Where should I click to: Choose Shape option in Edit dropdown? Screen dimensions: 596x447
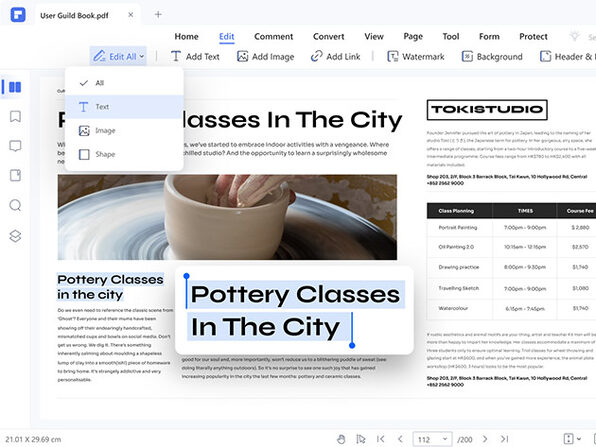(x=124, y=154)
